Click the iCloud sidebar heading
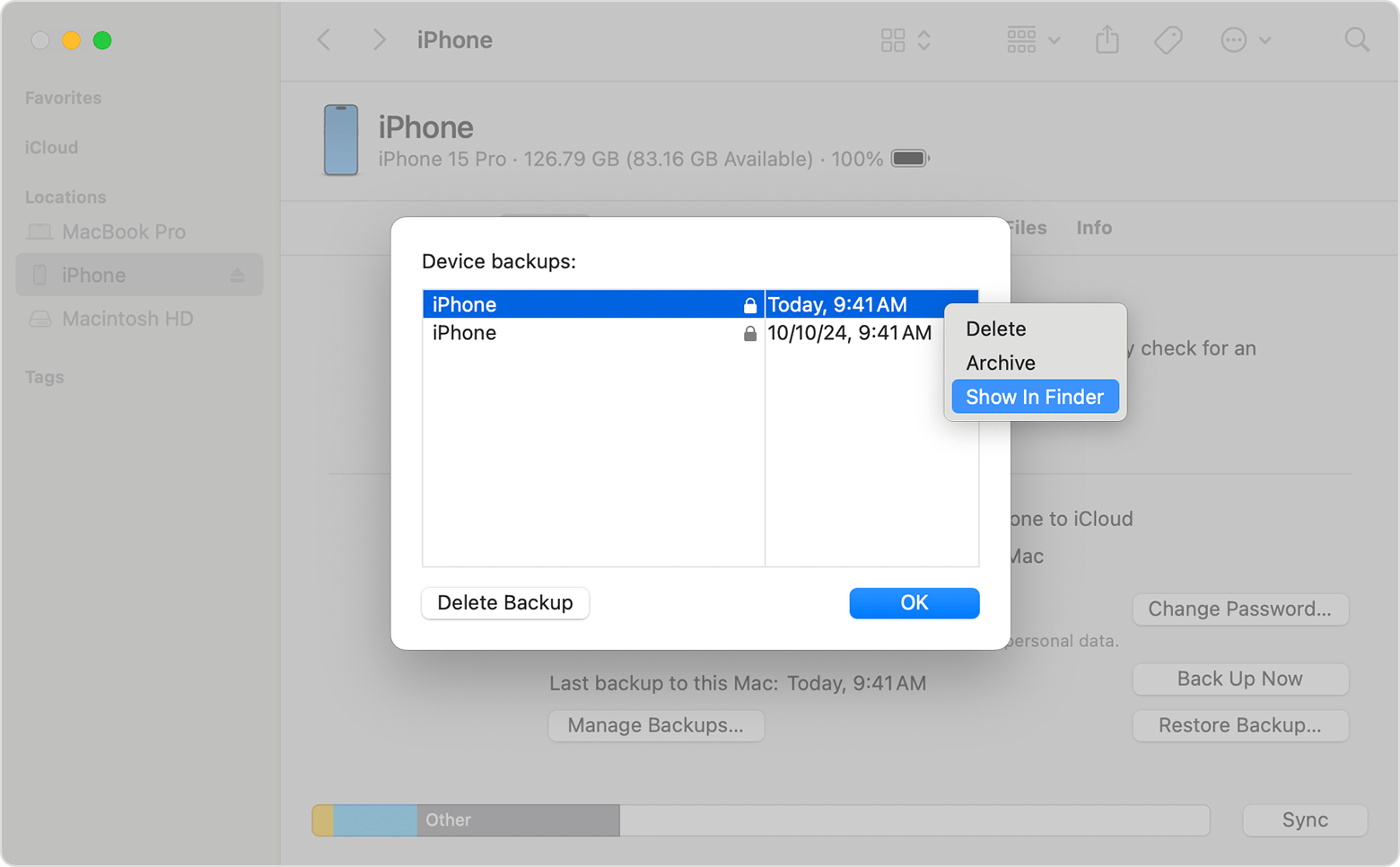This screenshot has width=1400, height=867. pos(51,147)
